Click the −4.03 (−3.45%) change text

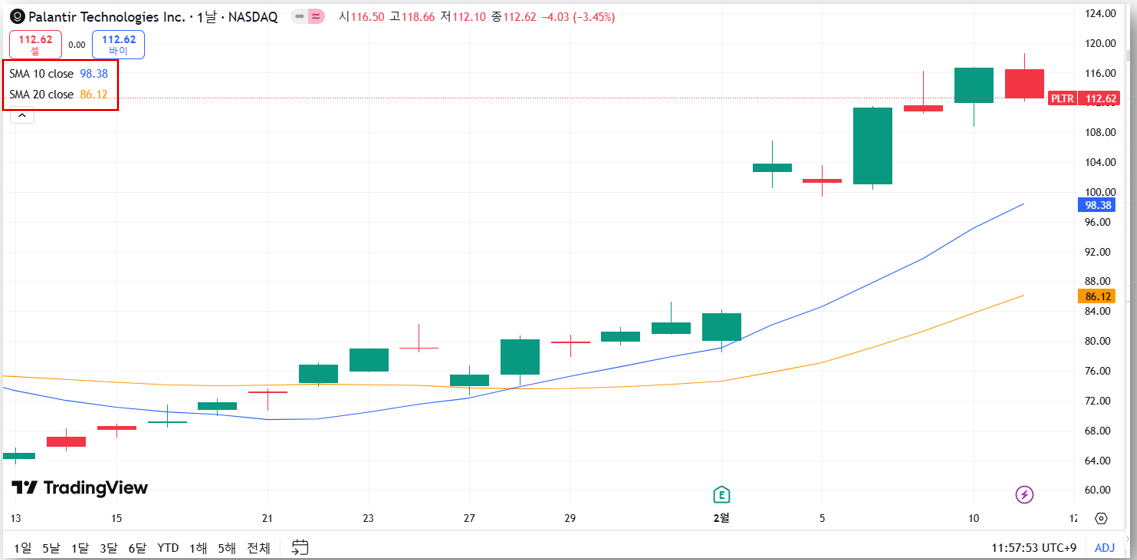click(x=578, y=17)
